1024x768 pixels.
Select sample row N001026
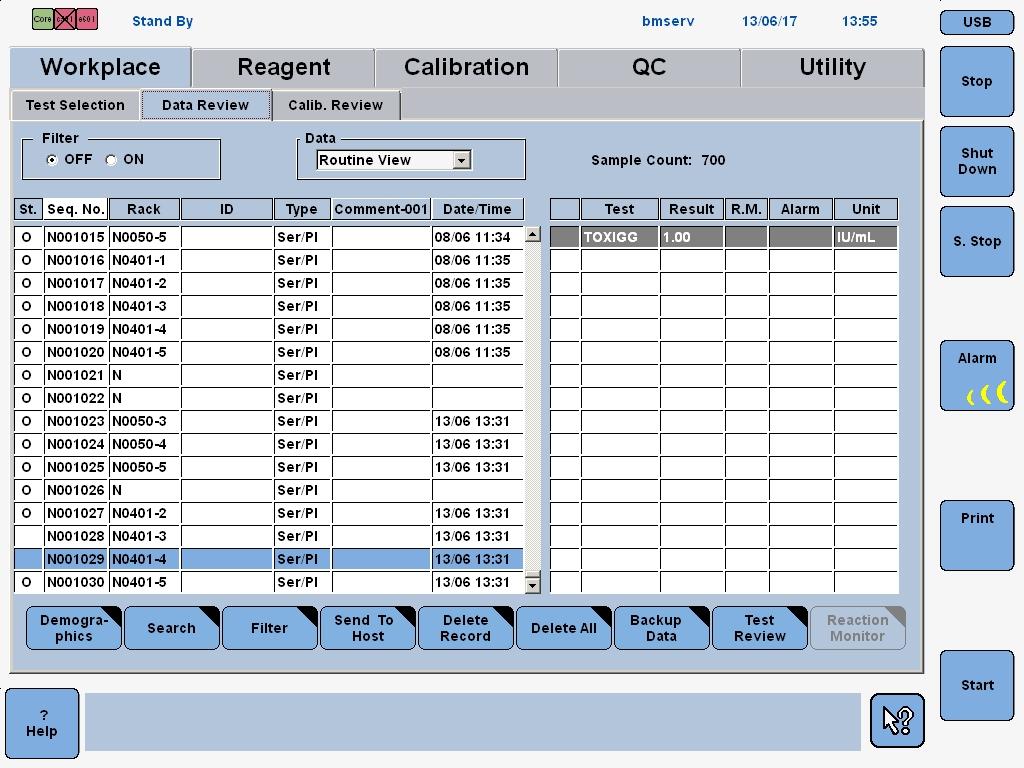[x=269, y=490]
